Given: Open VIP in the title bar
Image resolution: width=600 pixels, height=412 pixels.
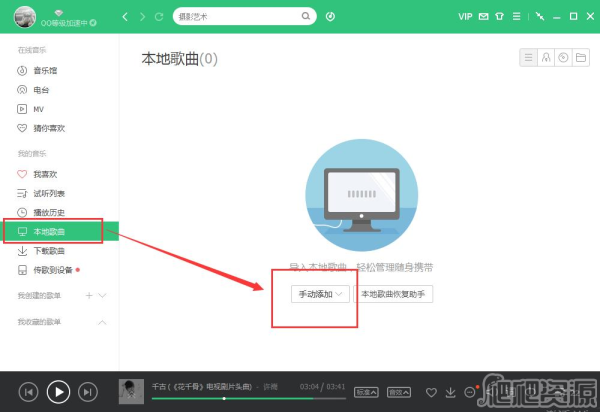Looking at the screenshot, I should [x=465, y=16].
